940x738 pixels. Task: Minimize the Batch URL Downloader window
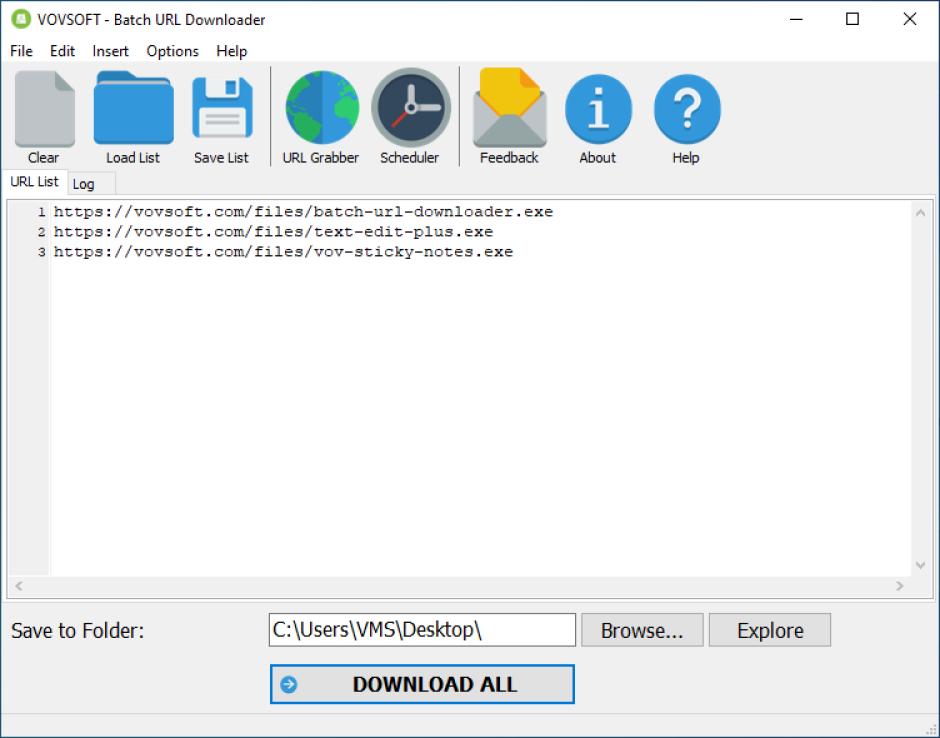[796, 19]
